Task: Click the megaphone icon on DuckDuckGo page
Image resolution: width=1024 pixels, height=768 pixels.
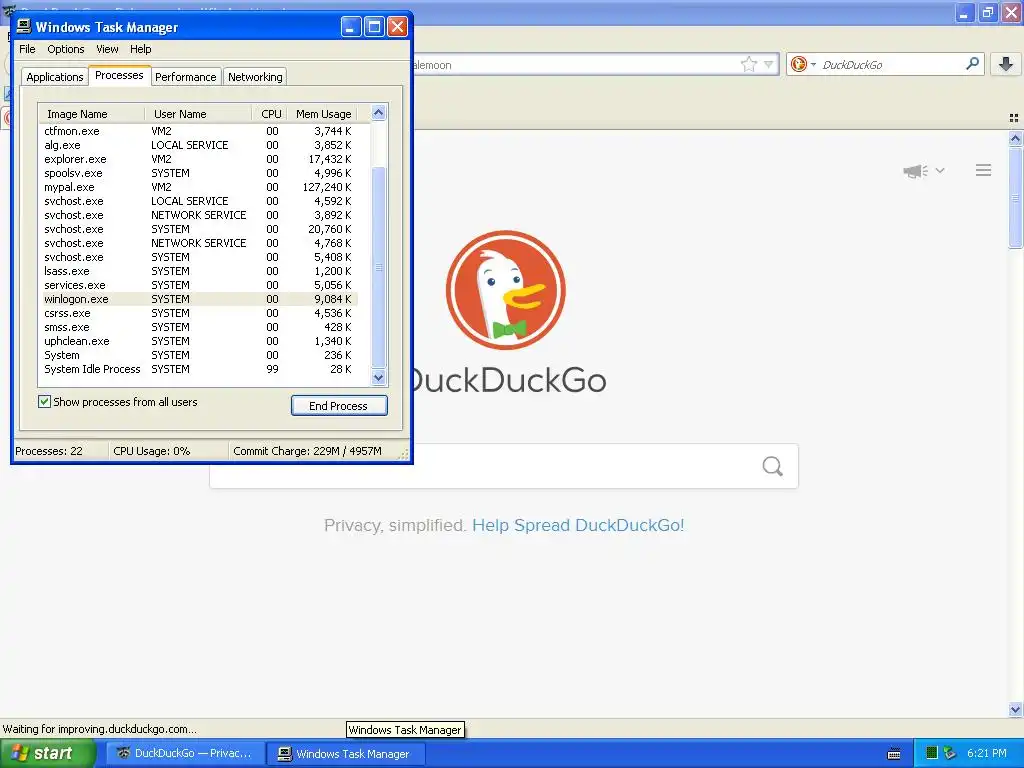Action: pos(915,171)
